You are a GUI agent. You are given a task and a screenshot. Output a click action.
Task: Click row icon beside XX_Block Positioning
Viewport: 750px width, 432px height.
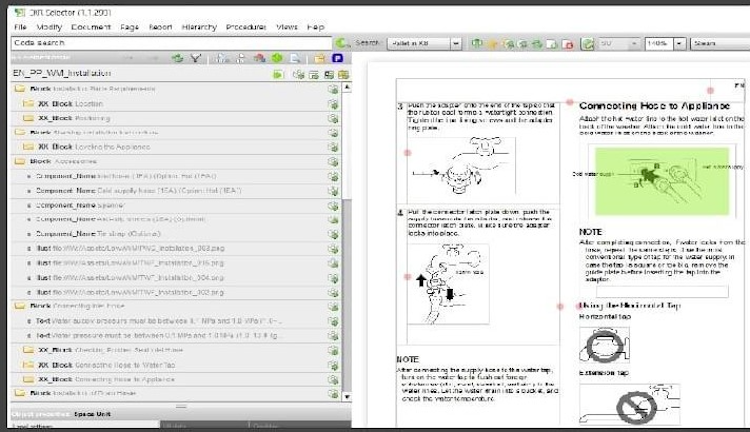[333, 118]
